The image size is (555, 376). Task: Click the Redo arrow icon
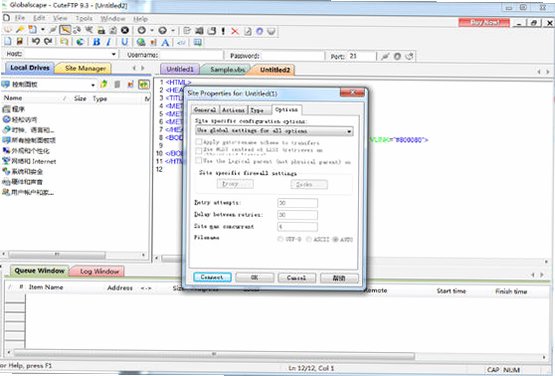[x=48, y=41]
